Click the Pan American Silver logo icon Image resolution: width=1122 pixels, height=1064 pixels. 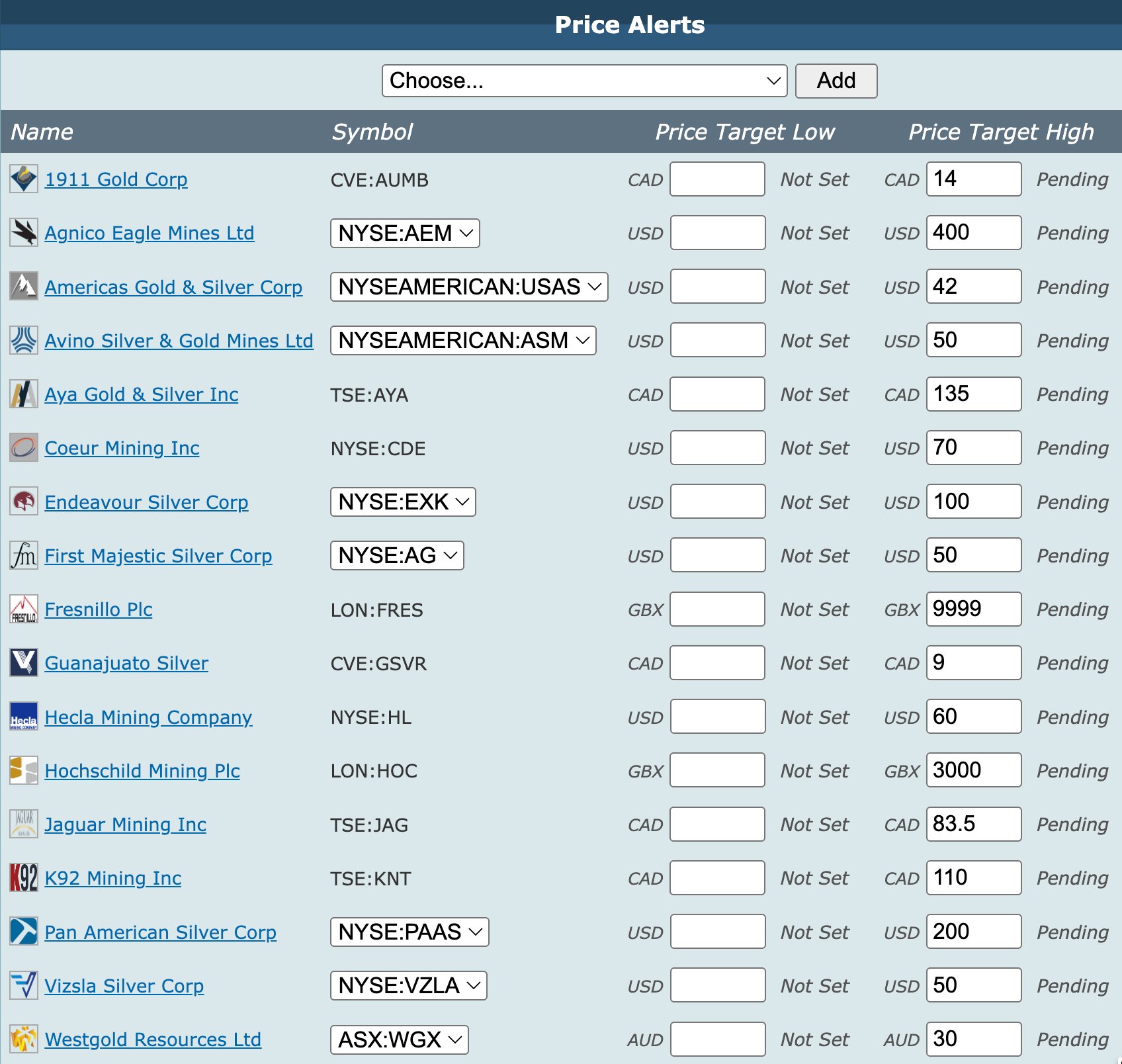[24, 932]
